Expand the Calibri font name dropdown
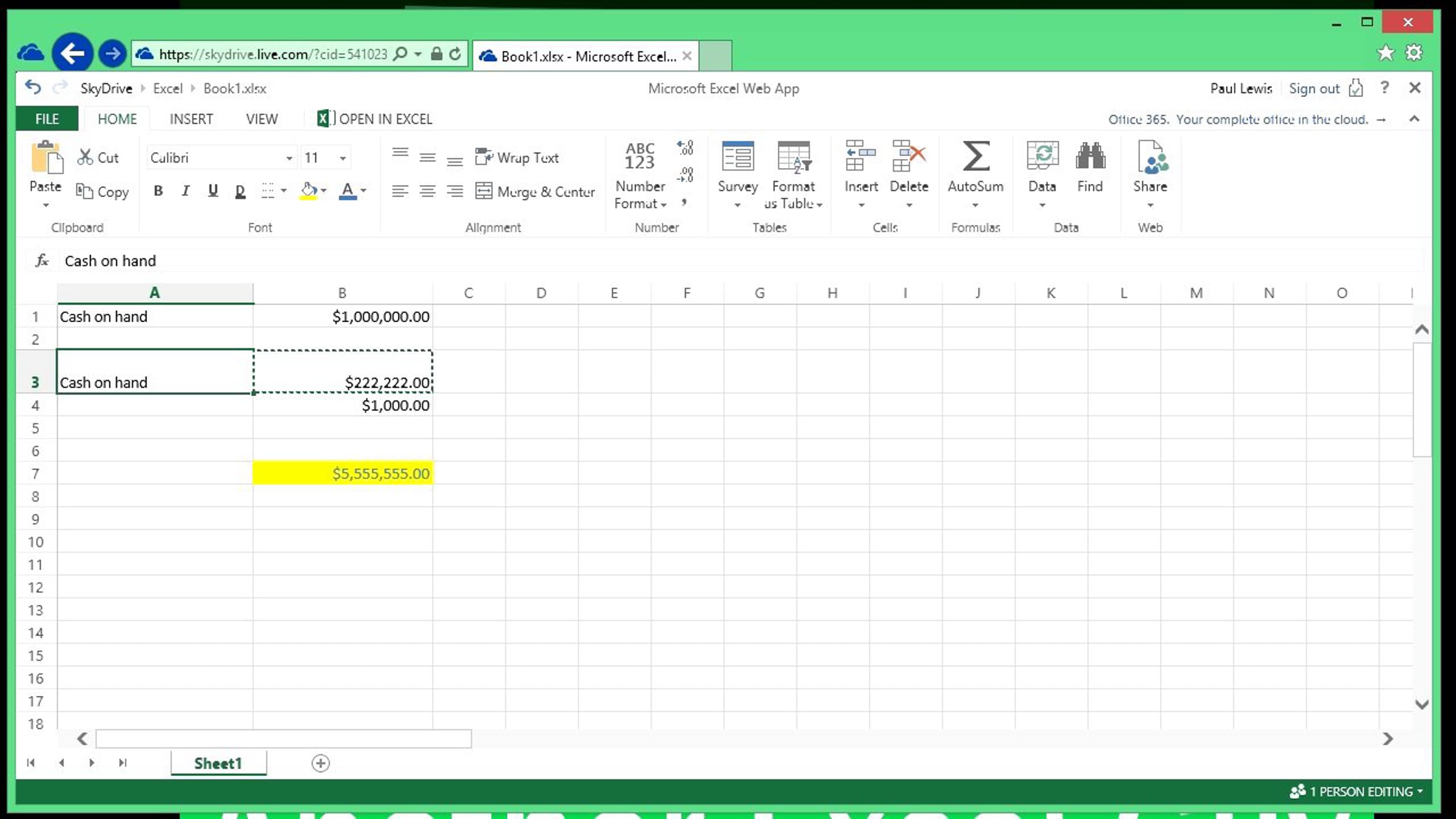Image resolution: width=1456 pixels, height=819 pixels. [289, 158]
